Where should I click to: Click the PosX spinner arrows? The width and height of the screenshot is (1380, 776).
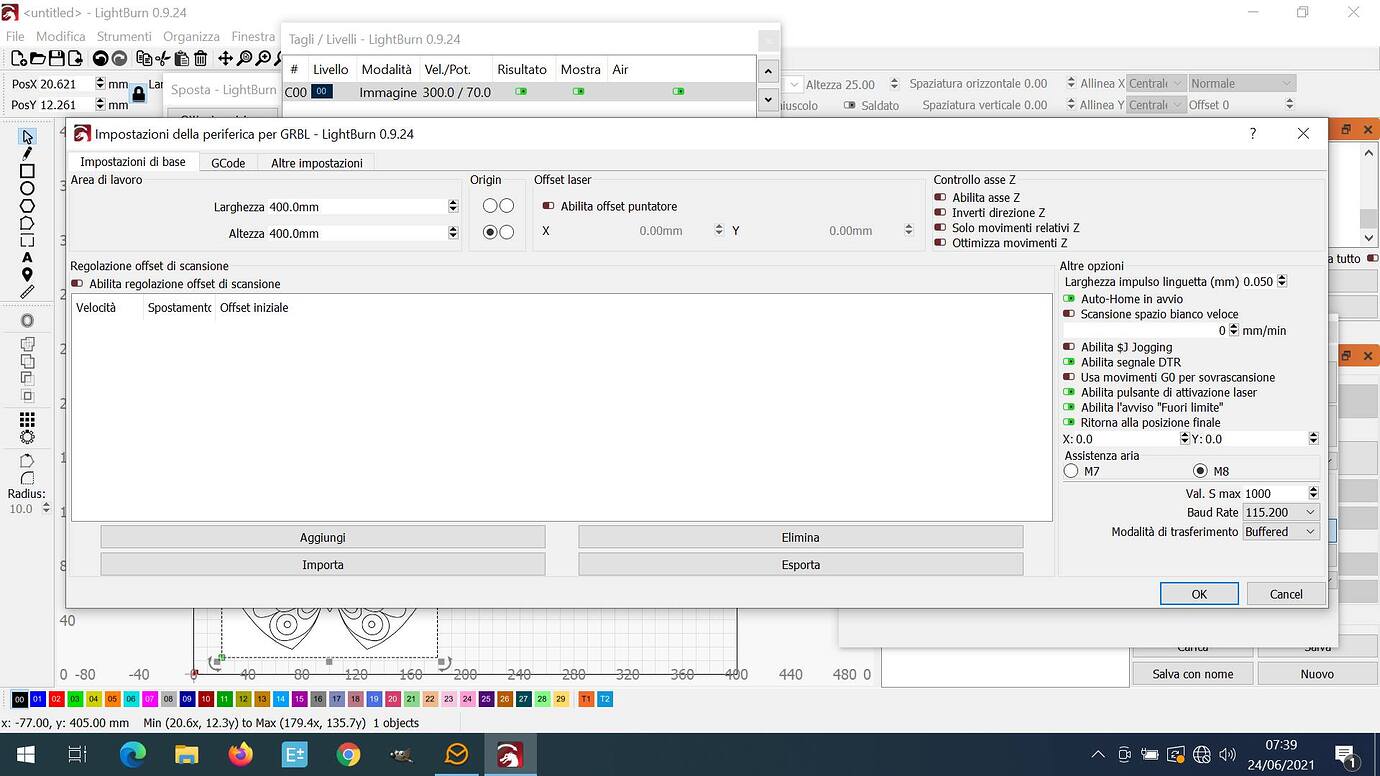click(x=100, y=84)
